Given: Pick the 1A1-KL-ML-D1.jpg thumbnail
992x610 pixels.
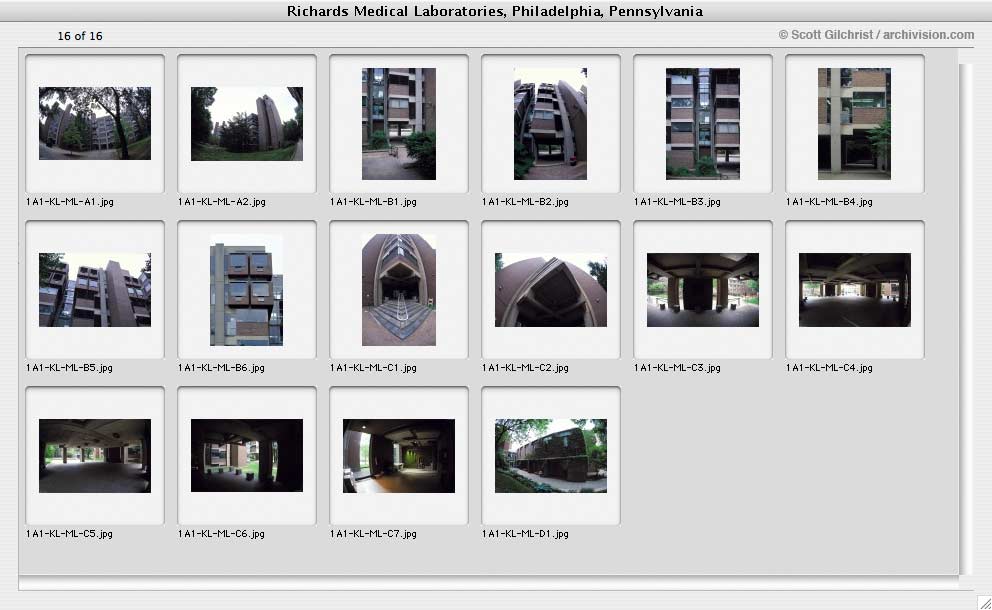Looking at the screenshot, I should (550, 456).
